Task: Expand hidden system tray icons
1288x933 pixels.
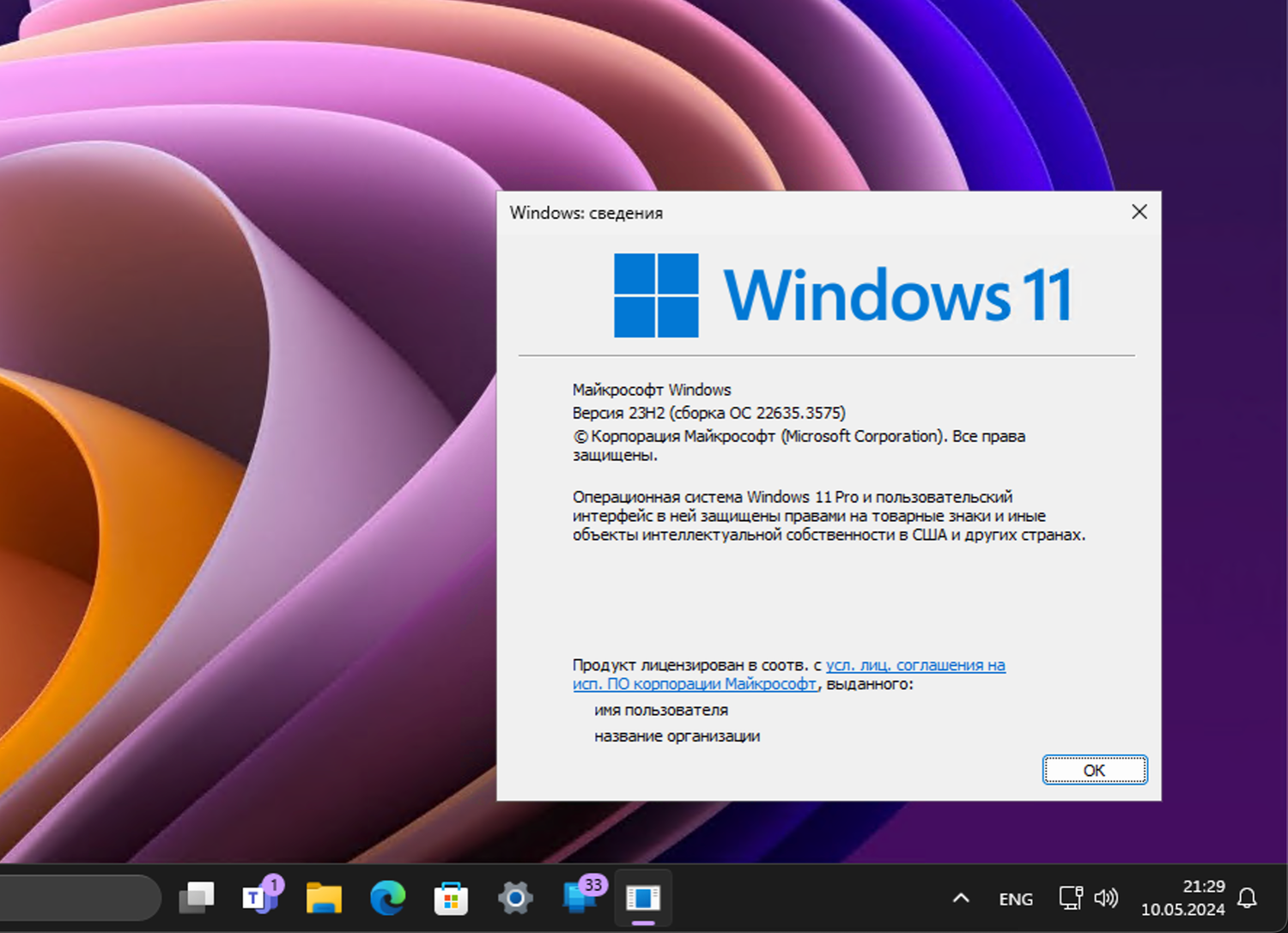Action: click(962, 898)
